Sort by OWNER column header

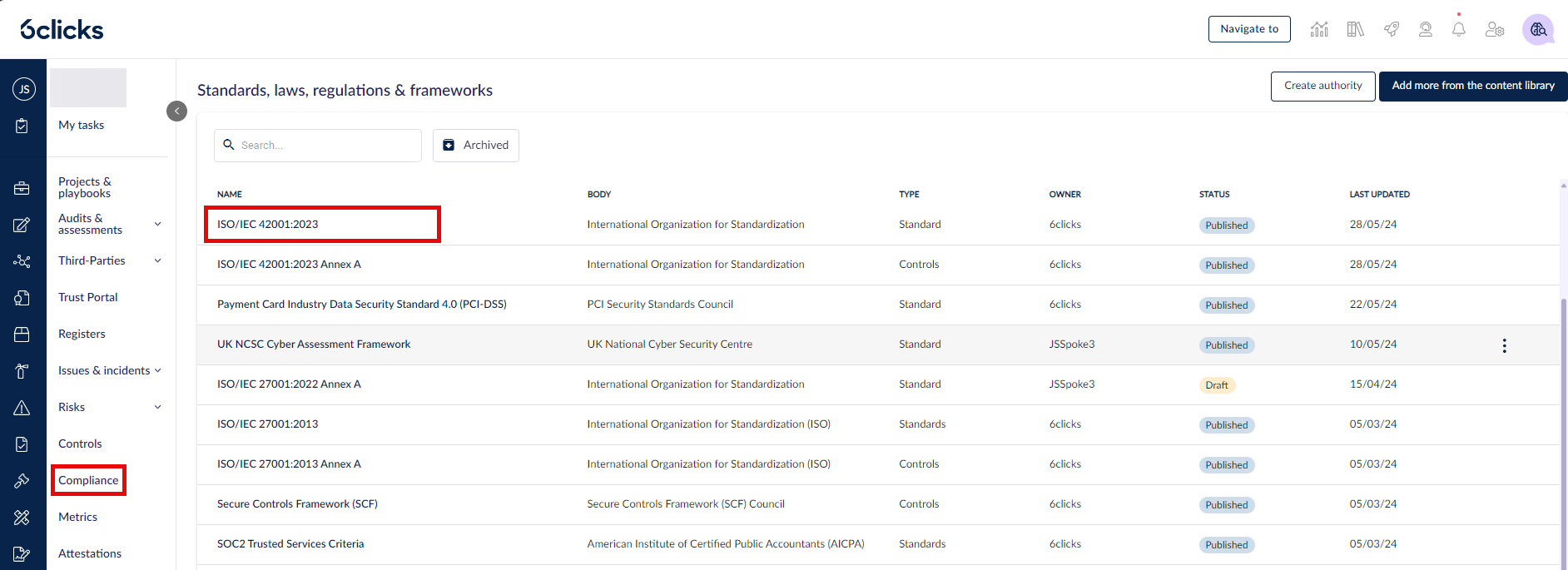pos(1064,194)
